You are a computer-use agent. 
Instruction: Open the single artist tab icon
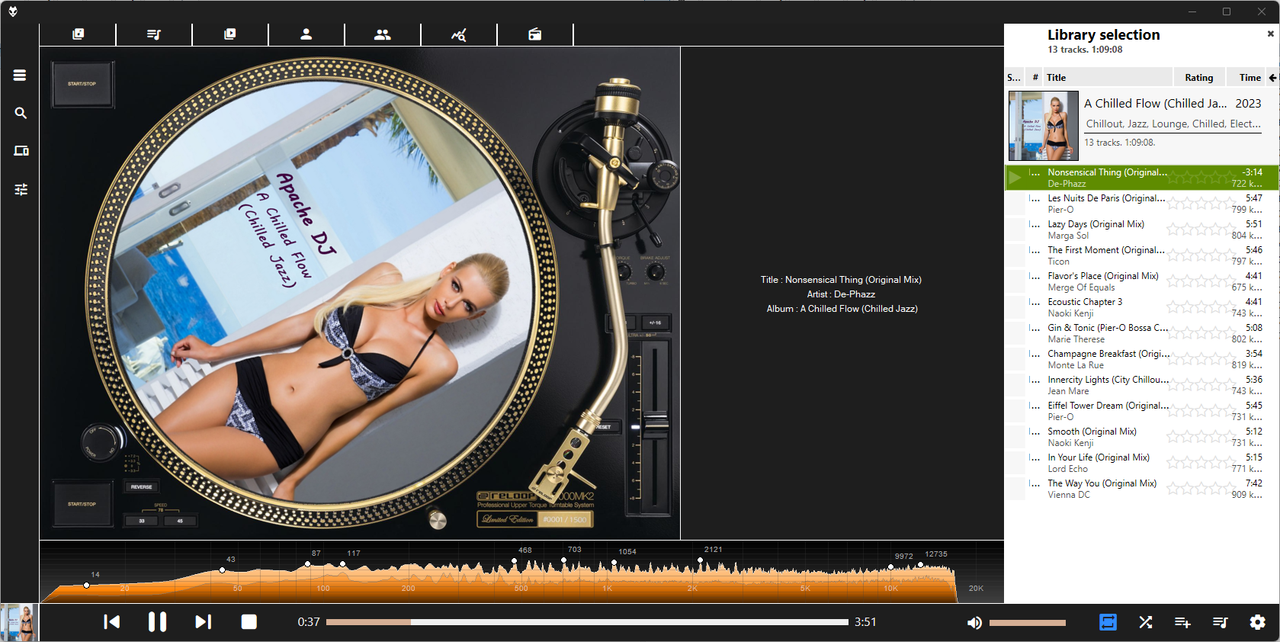[x=306, y=34]
